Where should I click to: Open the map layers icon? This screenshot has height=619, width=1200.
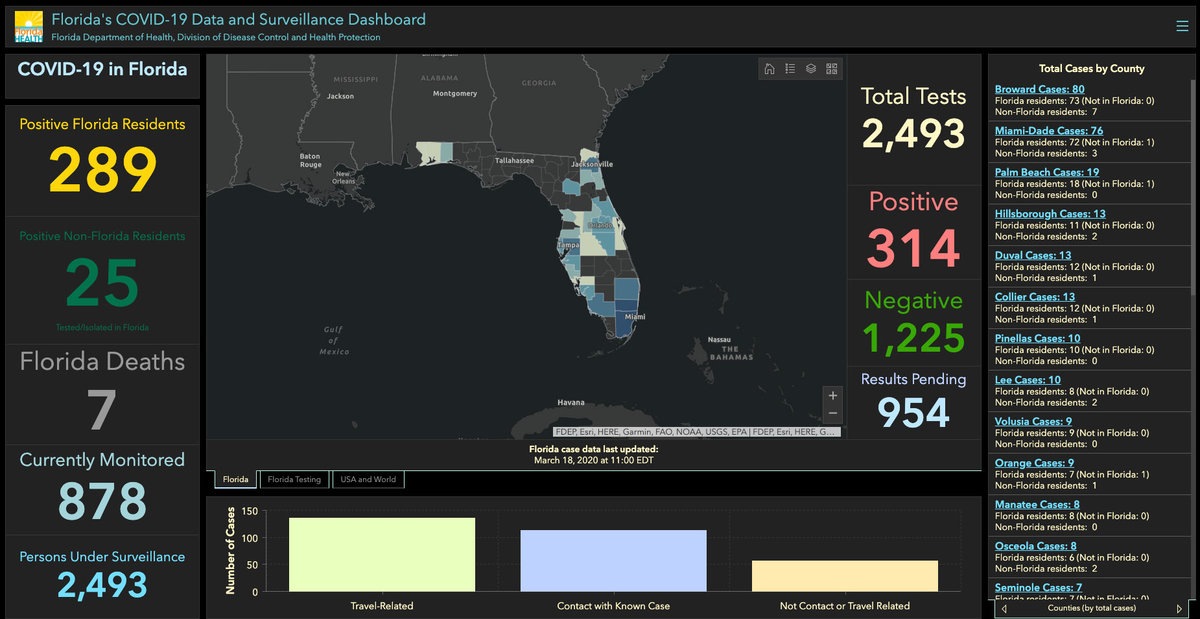pos(811,69)
